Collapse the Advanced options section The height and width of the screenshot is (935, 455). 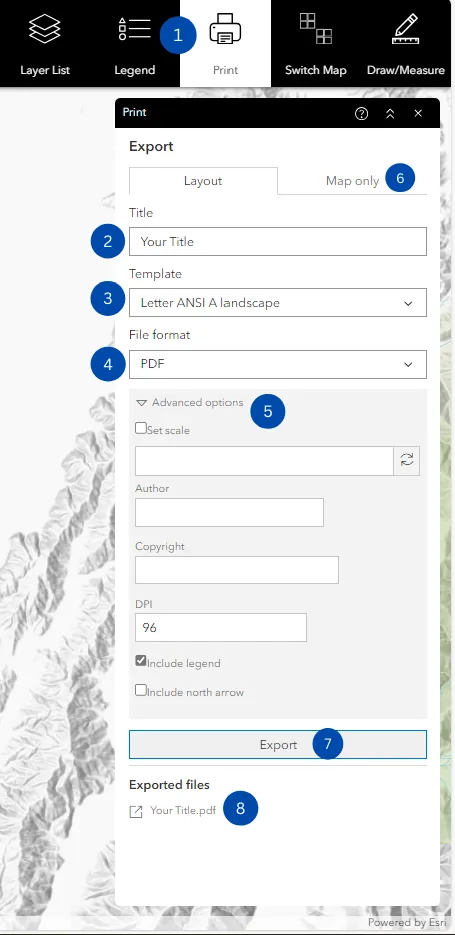(190, 403)
